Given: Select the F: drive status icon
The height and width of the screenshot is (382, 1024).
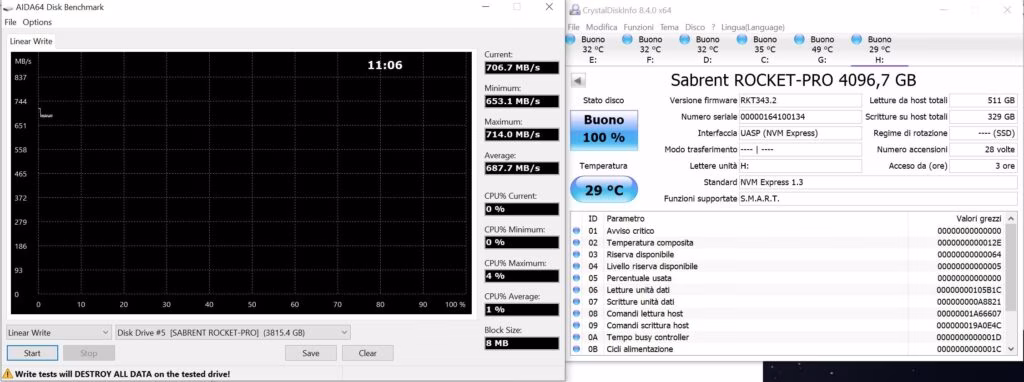Looking at the screenshot, I should [628, 40].
